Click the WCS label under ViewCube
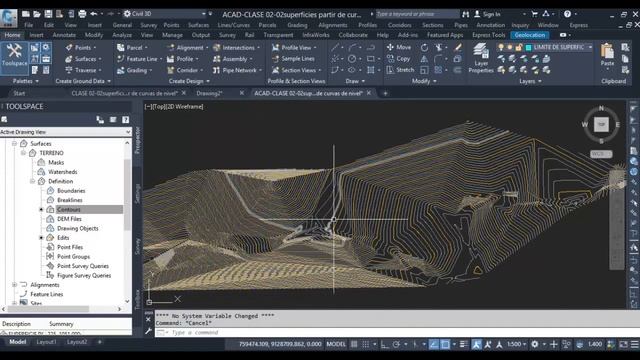This screenshot has width=640, height=360. (601, 154)
